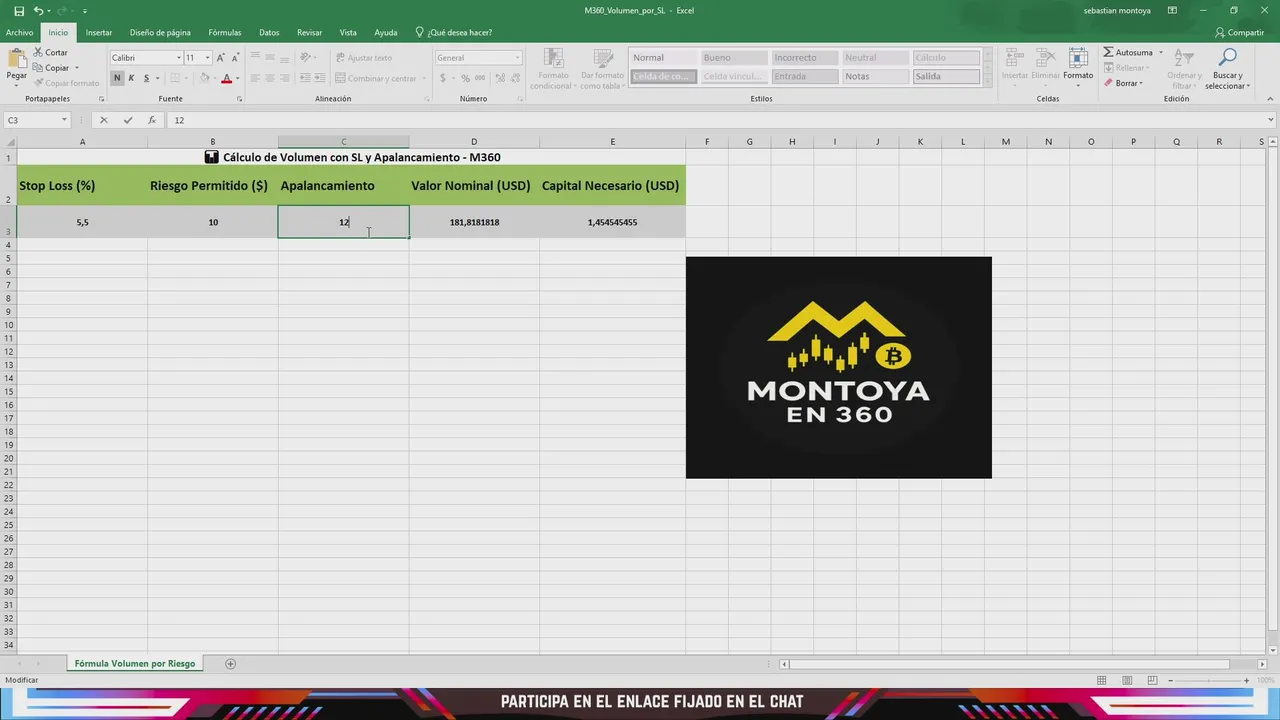Toggle align right for the cell
The width and height of the screenshot is (1280, 720).
click(x=284, y=78)
